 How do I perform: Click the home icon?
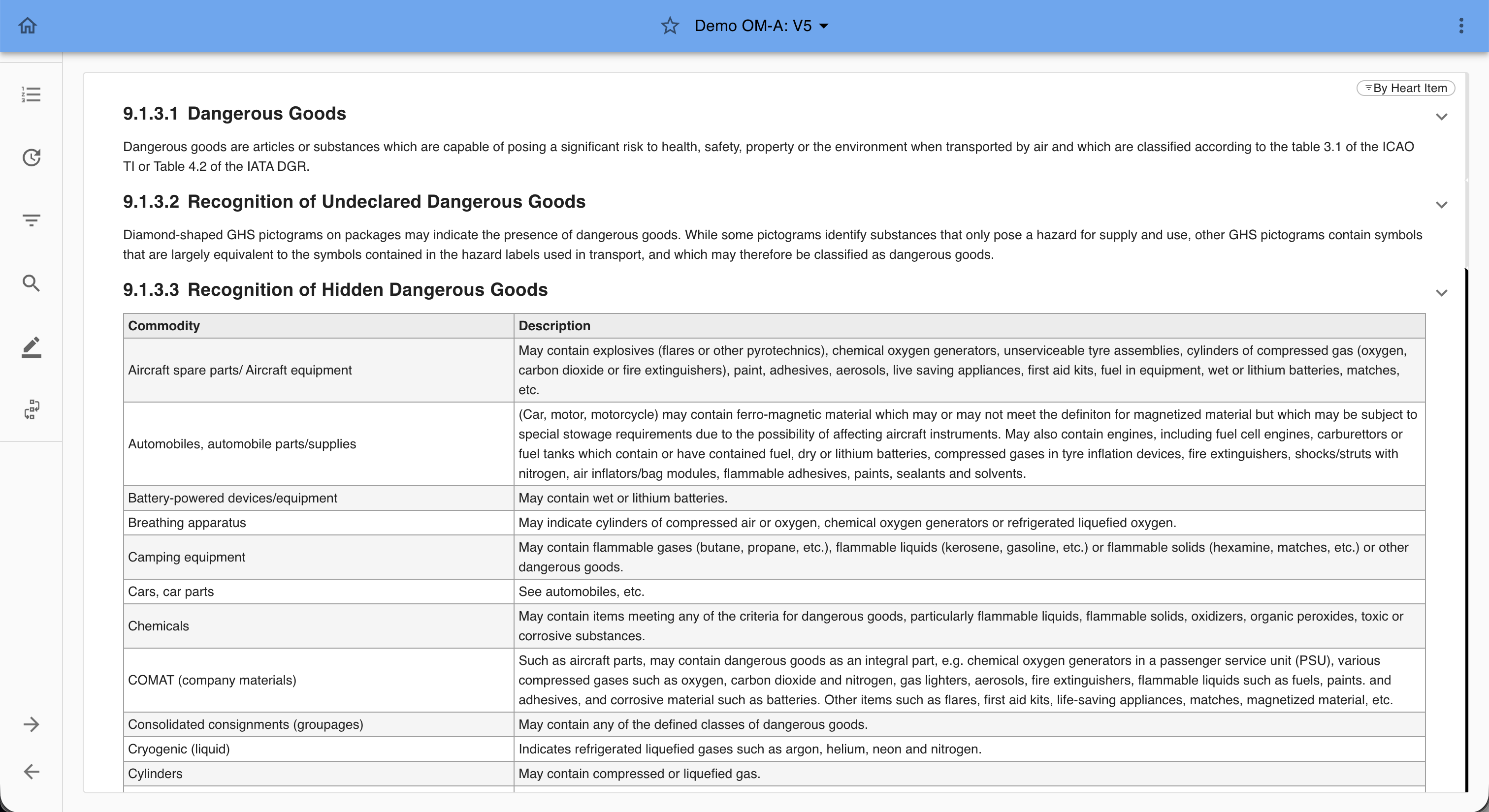point(27,26)
